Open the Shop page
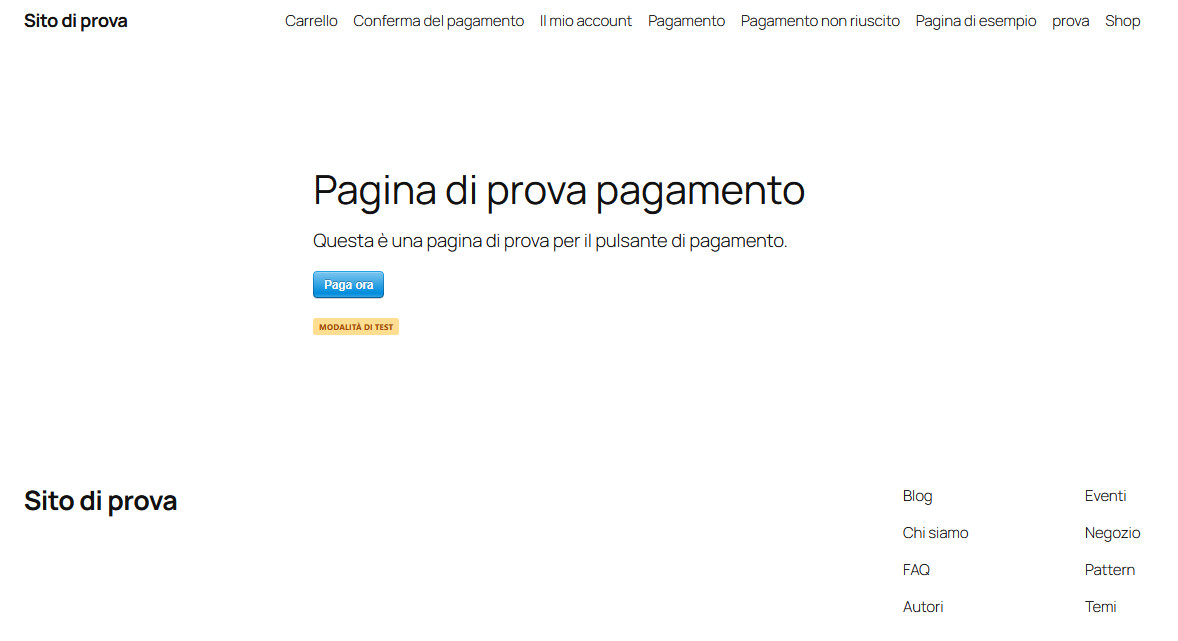The width and height of the screenshot is (1178, 641). [x=1122, y=20]
